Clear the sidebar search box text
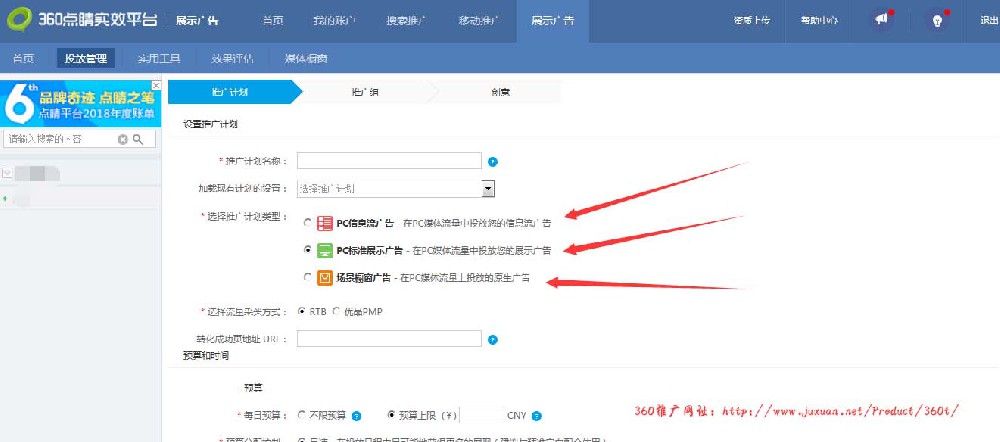 pyautogui.click(x=122, y=139)
